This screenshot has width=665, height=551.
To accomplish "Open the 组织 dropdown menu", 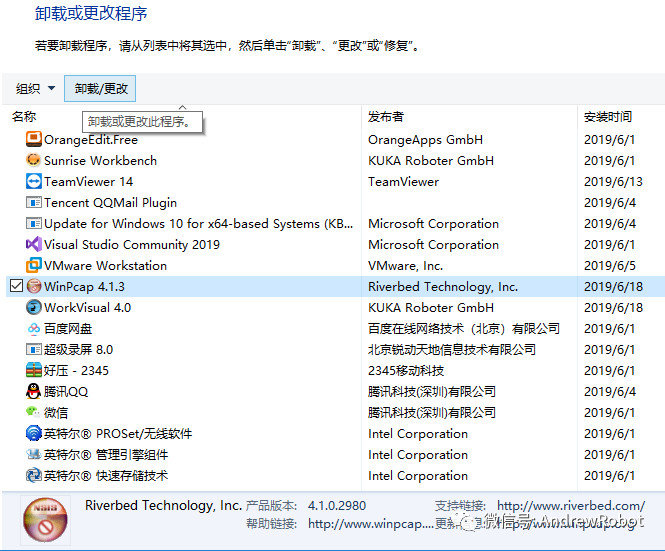I will pos(36,88).
